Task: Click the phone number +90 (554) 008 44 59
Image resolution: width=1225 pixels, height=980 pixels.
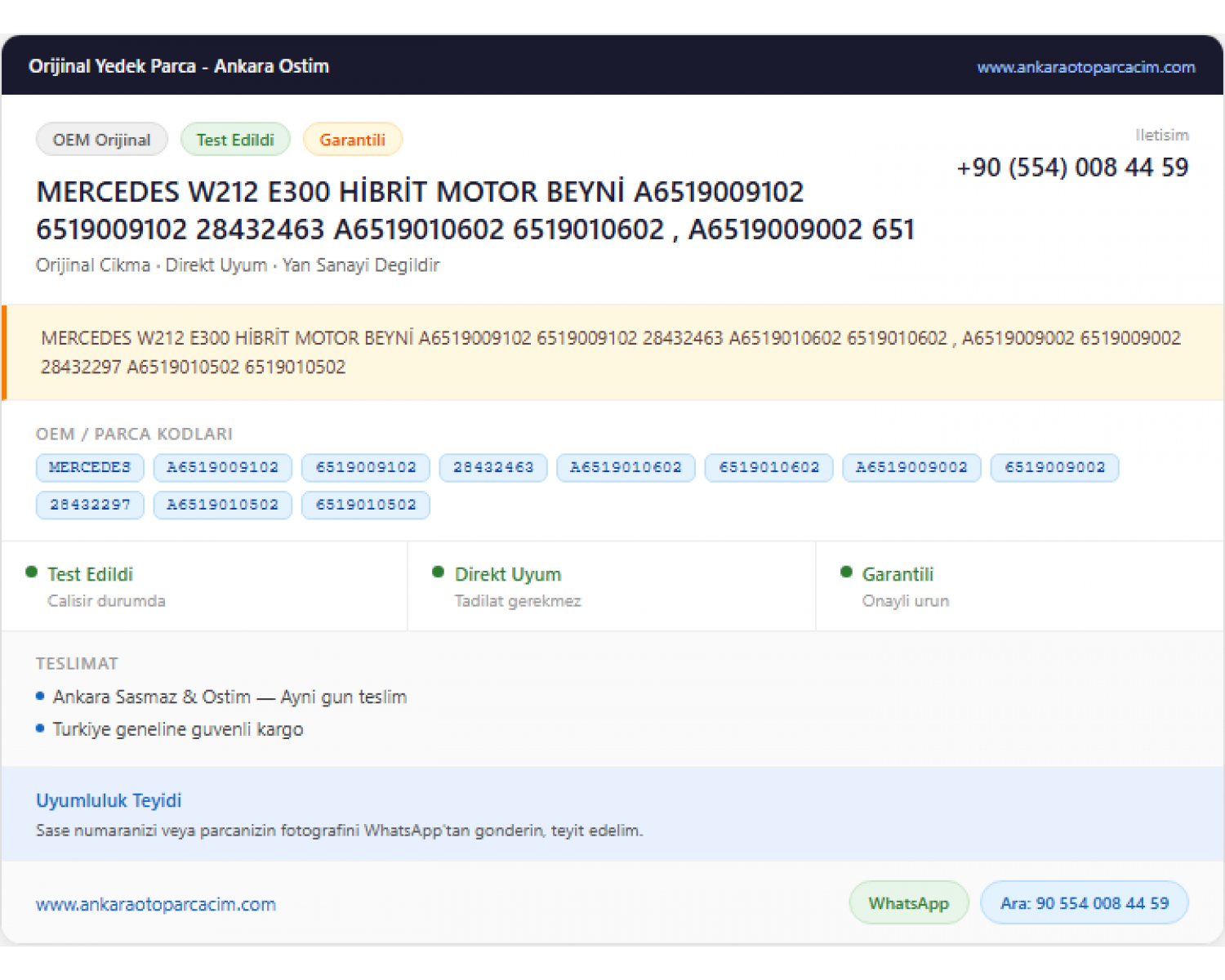Action: (1072, 168)
